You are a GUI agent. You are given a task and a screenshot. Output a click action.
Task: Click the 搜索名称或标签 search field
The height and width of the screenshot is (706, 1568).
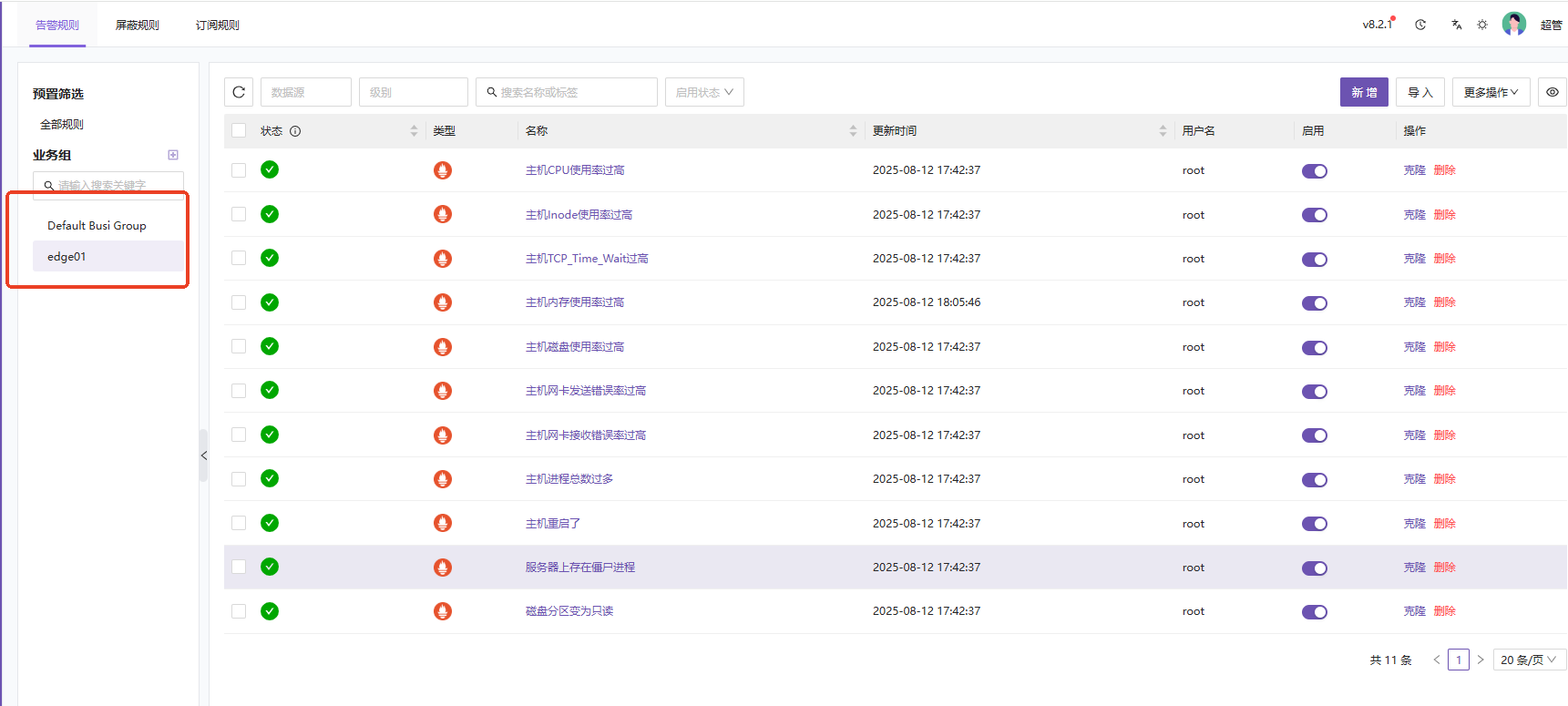(567, 92)
